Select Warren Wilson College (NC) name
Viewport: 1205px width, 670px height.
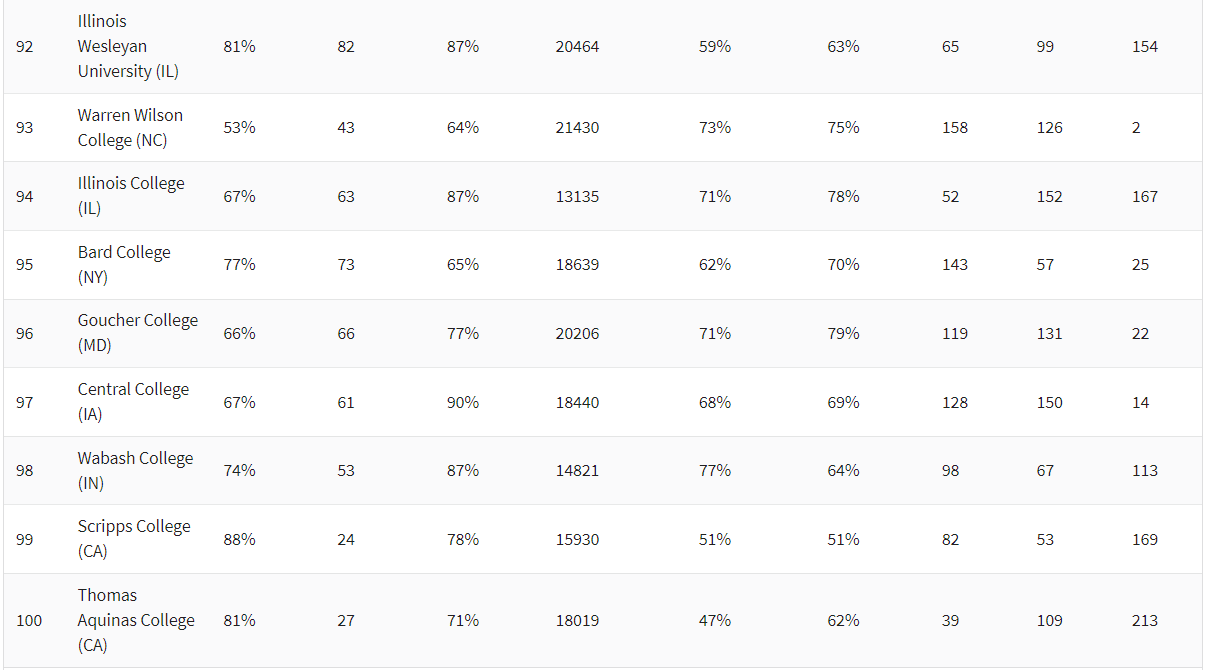point(130,128)
